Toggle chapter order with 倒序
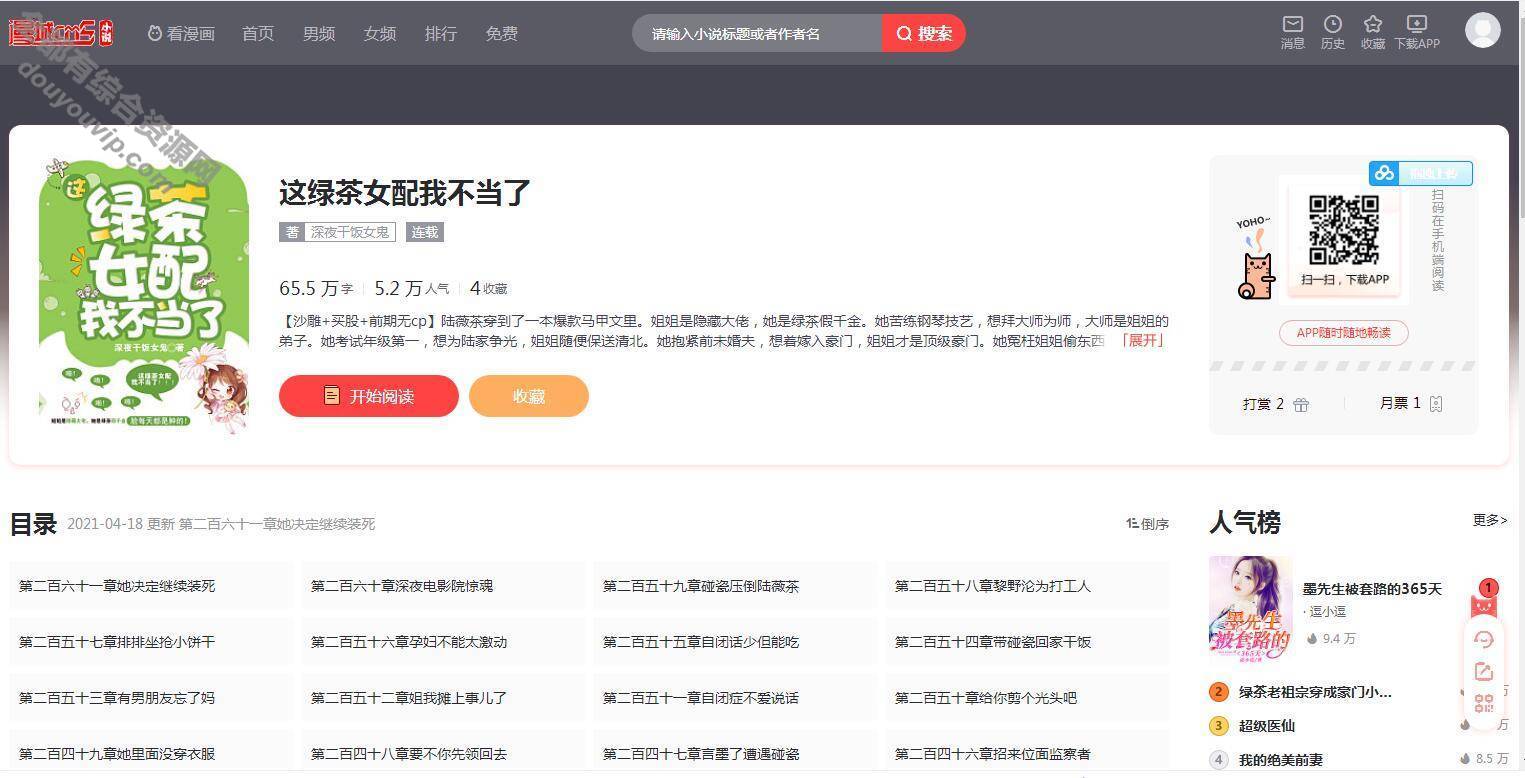This screenshot has height=778, width=1525. coord(1147,524)
